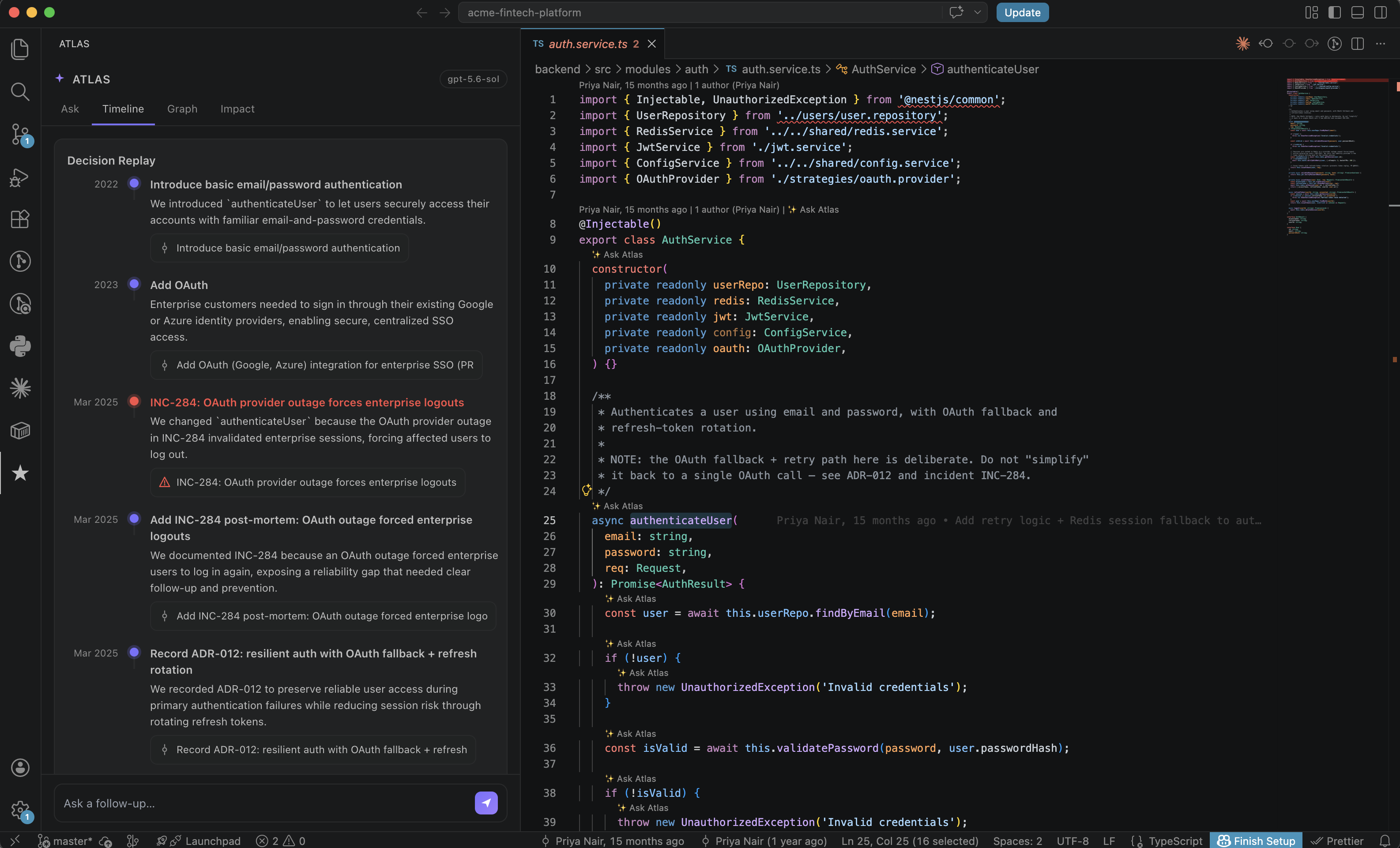
Task: Close the auth.service.ts tab
Action: point(652,44)
